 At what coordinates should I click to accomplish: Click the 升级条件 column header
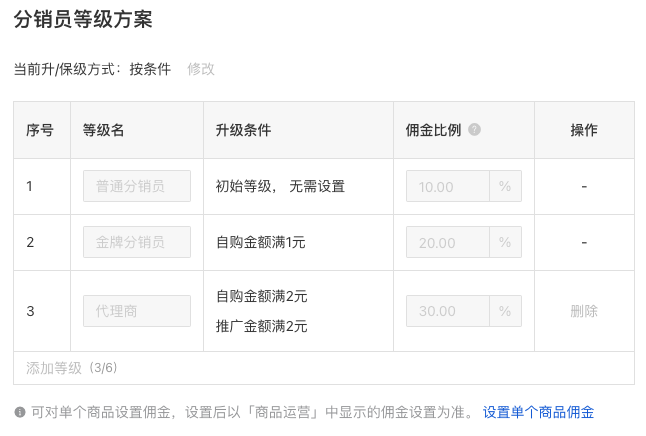243,130
